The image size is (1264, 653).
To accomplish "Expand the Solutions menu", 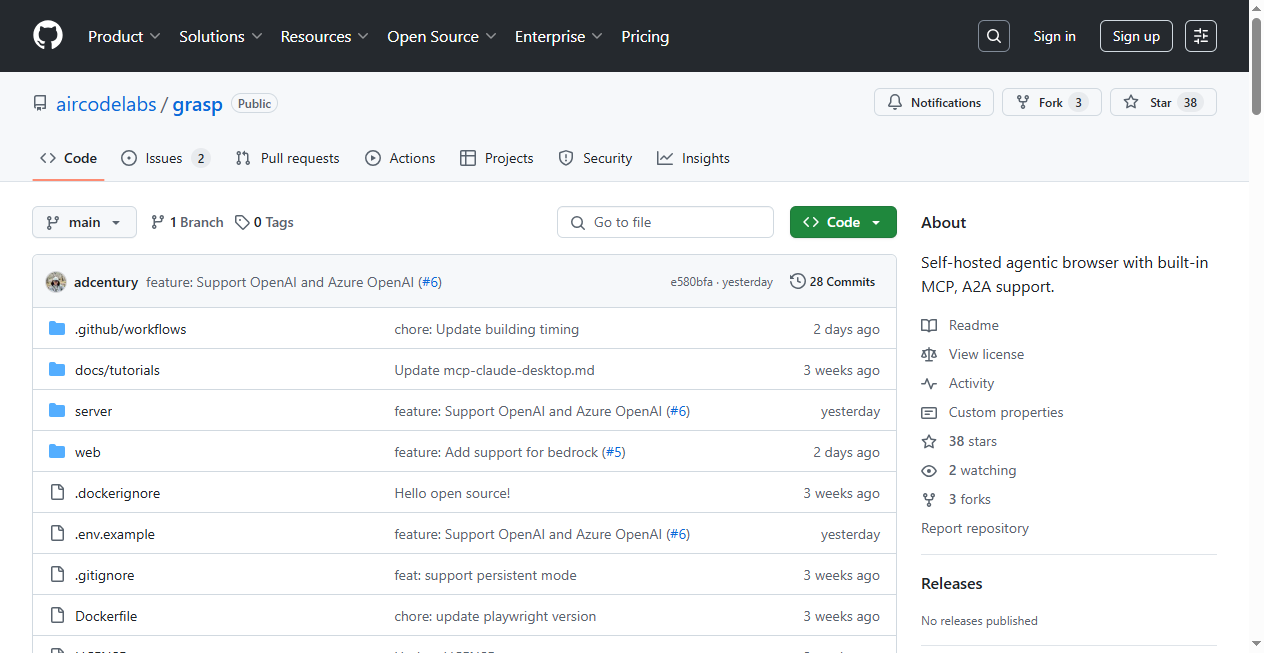I will click(221, 36).
